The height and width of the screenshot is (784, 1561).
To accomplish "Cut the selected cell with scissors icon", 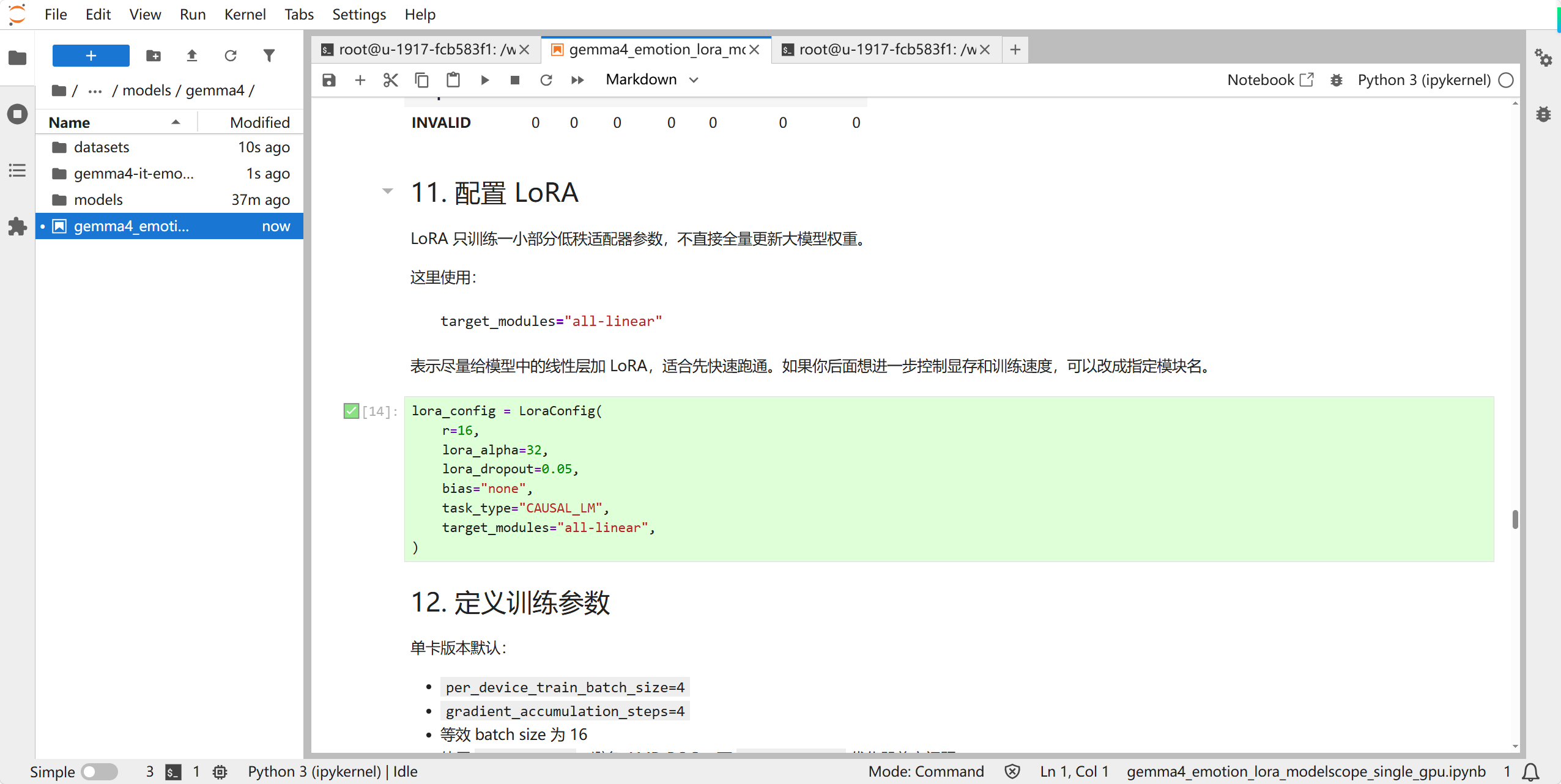I will [391, 80].
